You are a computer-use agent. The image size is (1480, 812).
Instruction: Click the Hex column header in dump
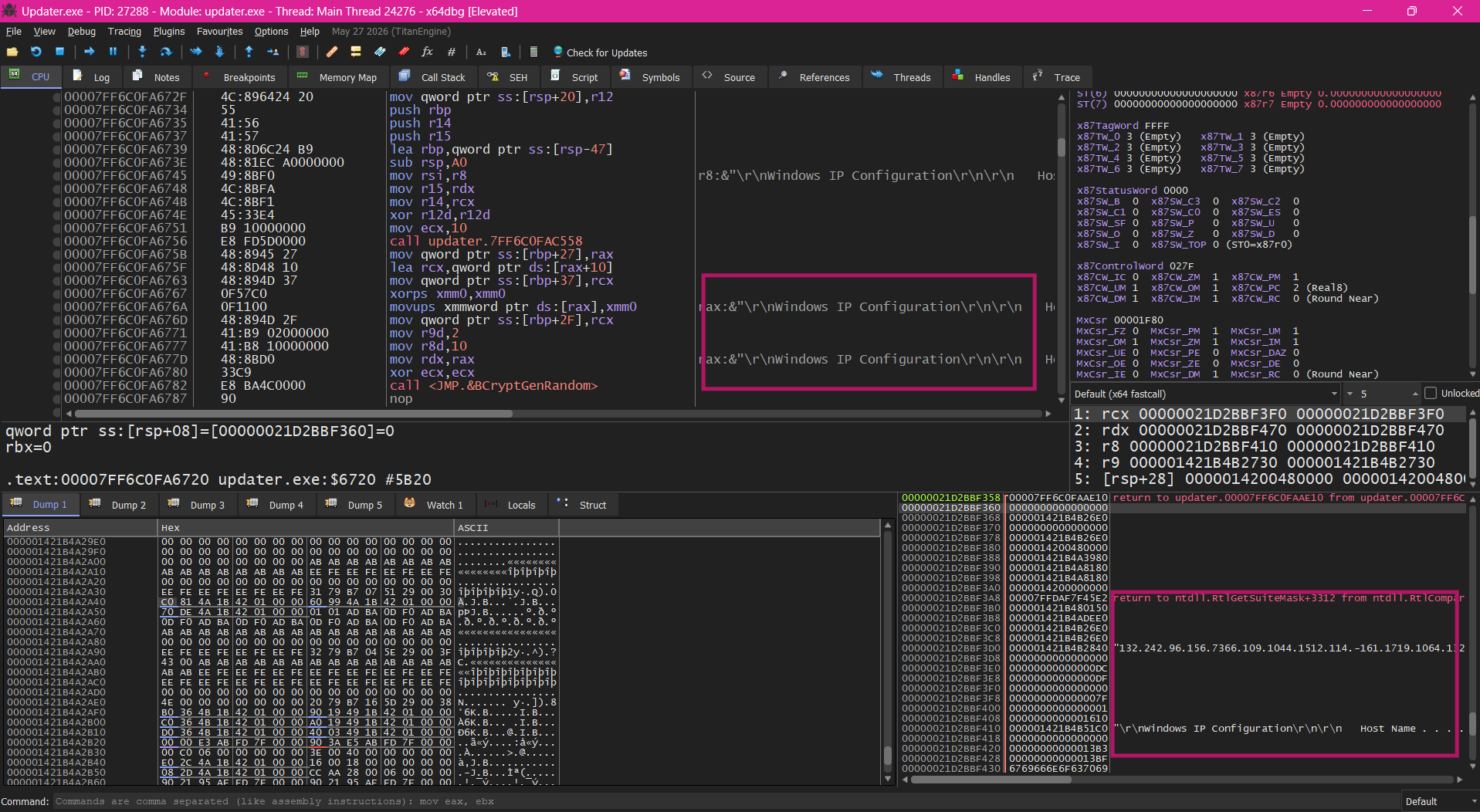306,528
